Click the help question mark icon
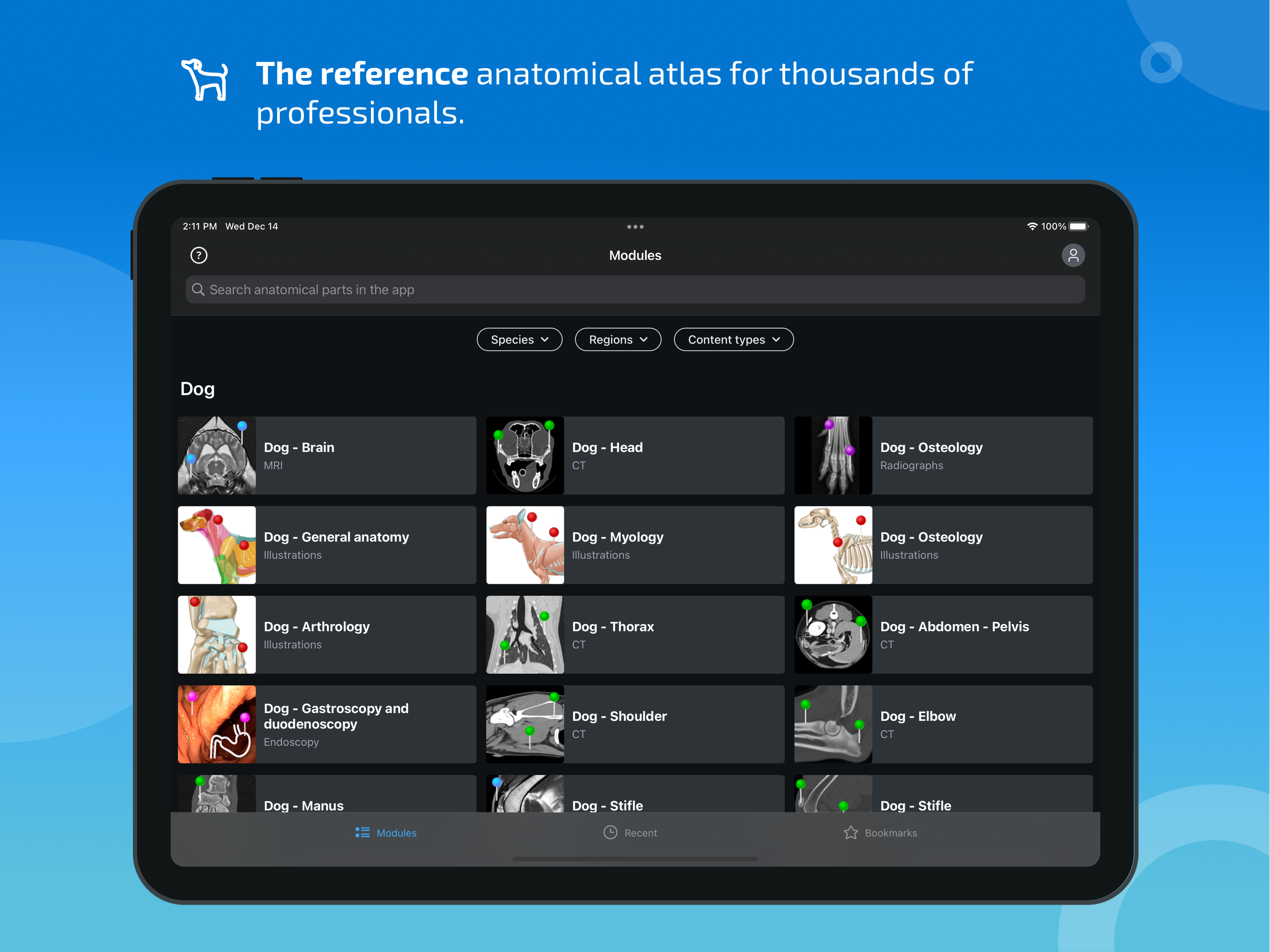 click(198, 256)
